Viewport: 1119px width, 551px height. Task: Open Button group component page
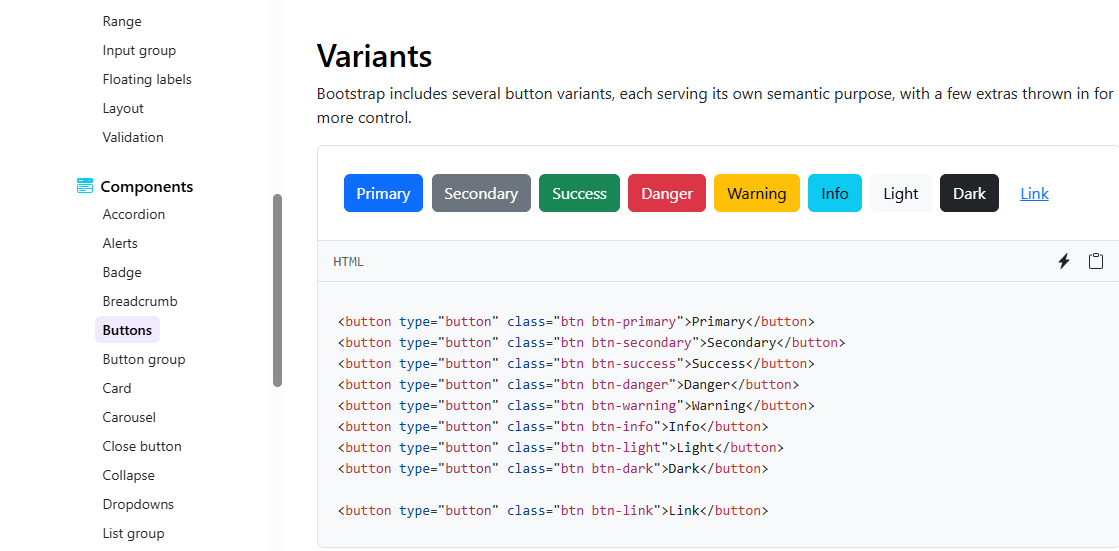[144, 360]
